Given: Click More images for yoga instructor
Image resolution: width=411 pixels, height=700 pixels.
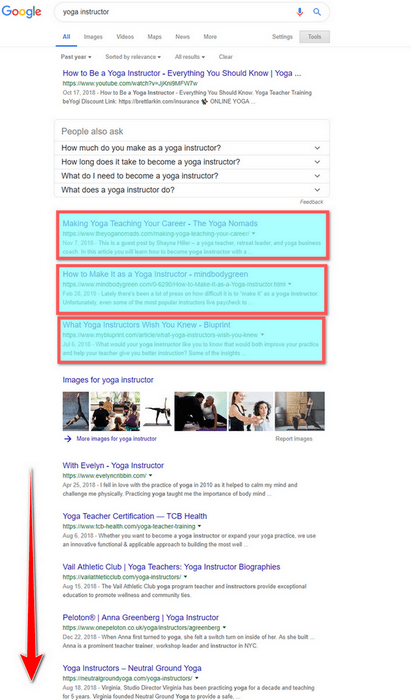Looking at the screenshot, I should click(x=116, y=439).
